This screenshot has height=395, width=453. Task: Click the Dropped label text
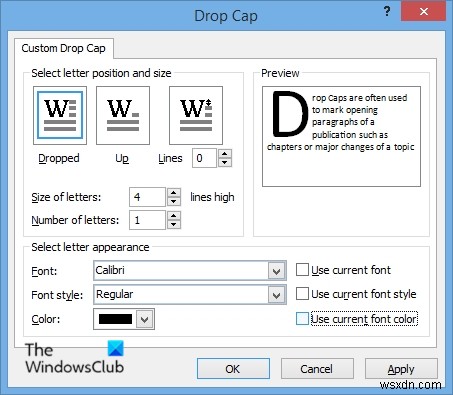point(59,158)
